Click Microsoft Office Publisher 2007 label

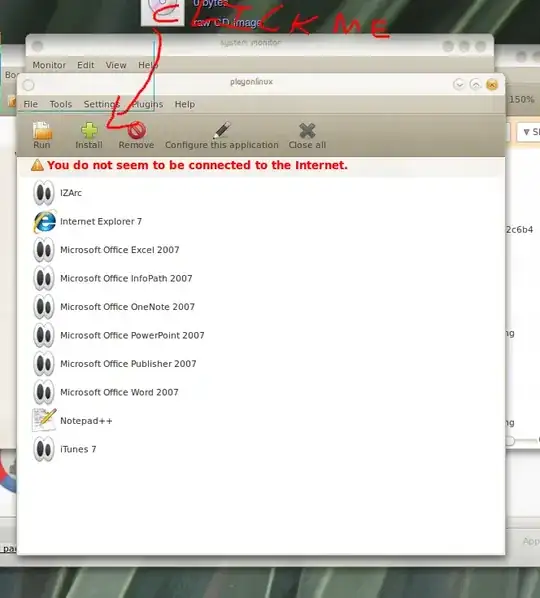tap(128, 364)
